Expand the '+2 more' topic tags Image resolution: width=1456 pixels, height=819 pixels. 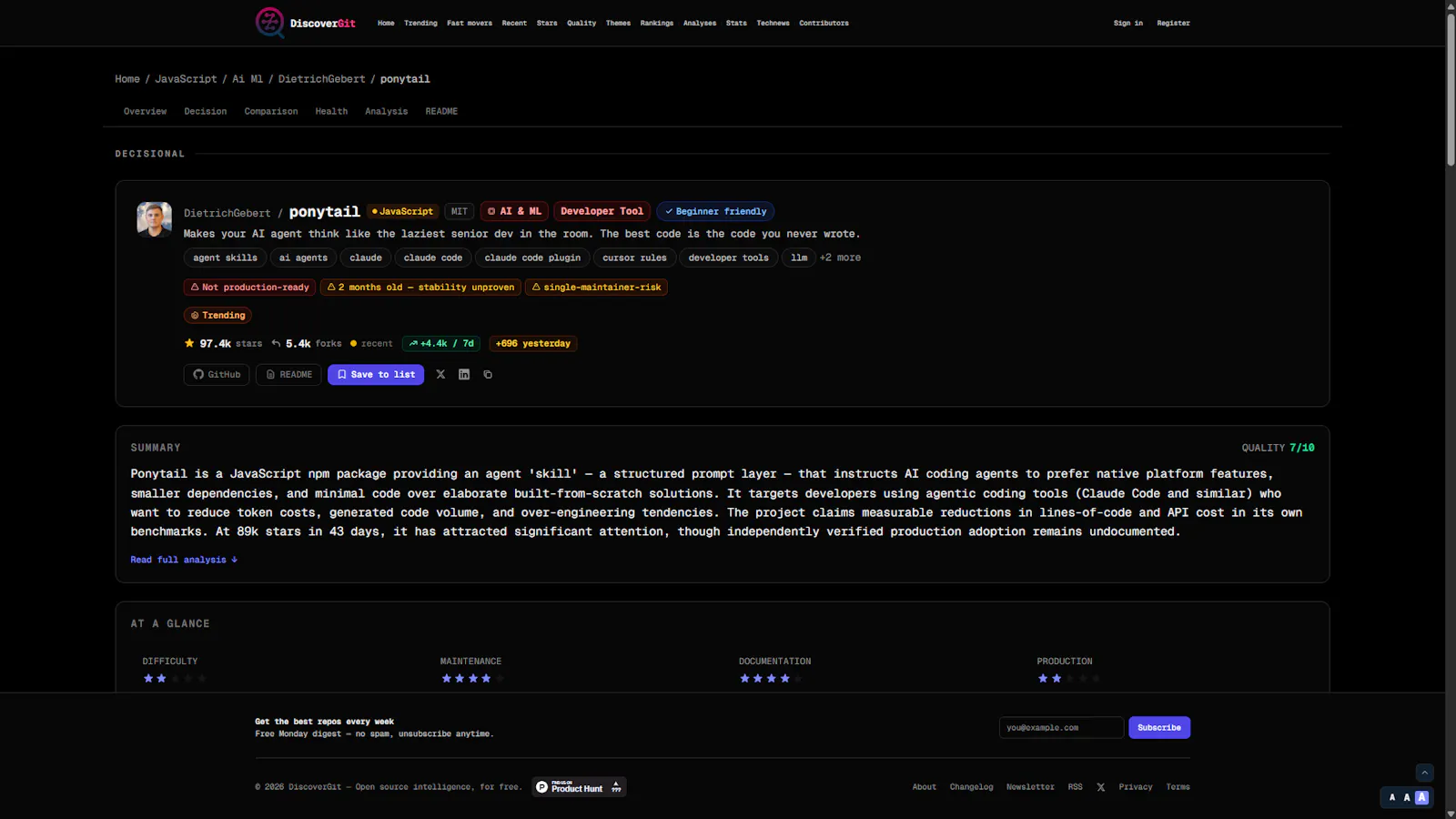840,258
